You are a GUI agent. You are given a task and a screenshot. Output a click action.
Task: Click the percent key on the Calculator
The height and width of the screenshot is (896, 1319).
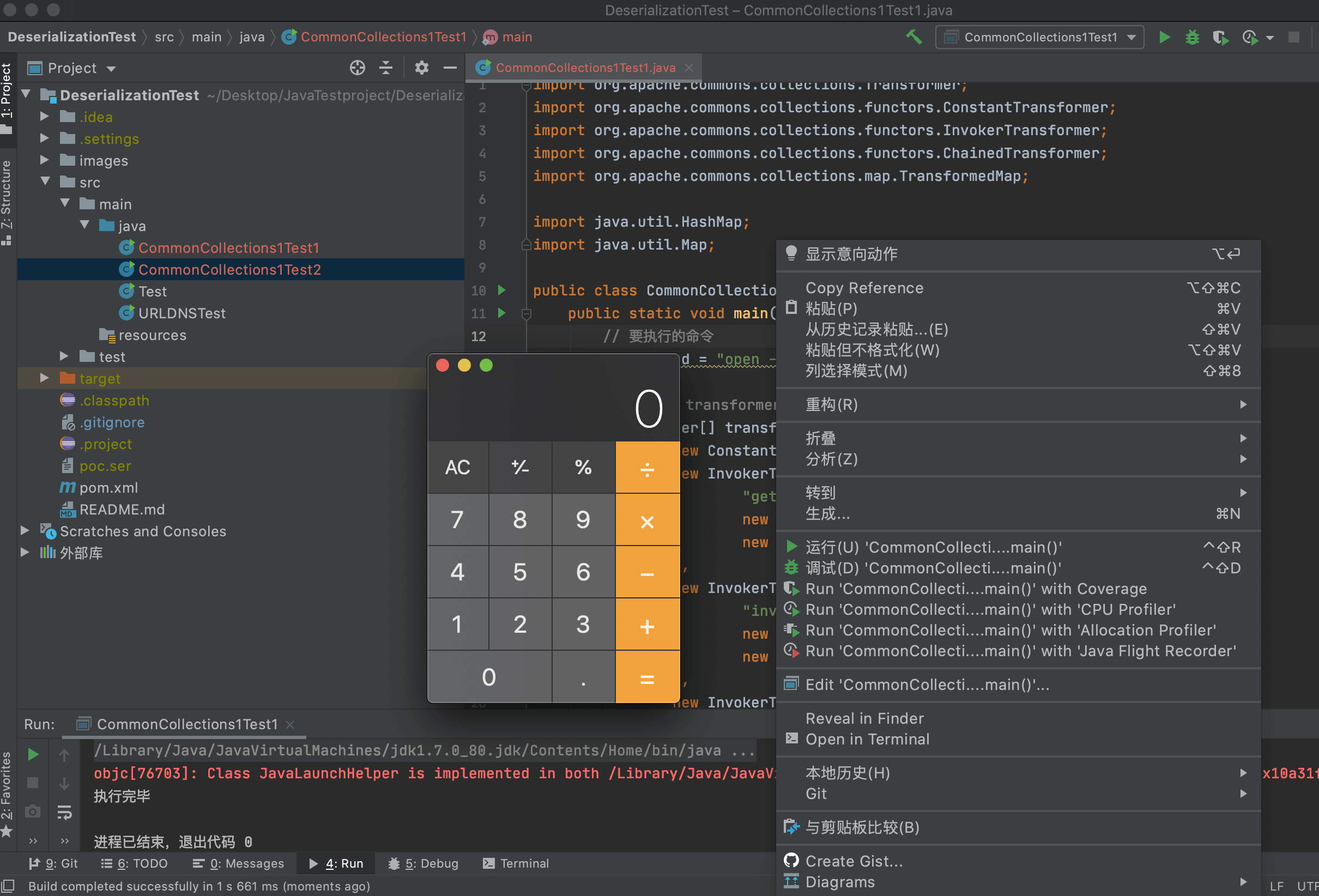tap(583, 468)
